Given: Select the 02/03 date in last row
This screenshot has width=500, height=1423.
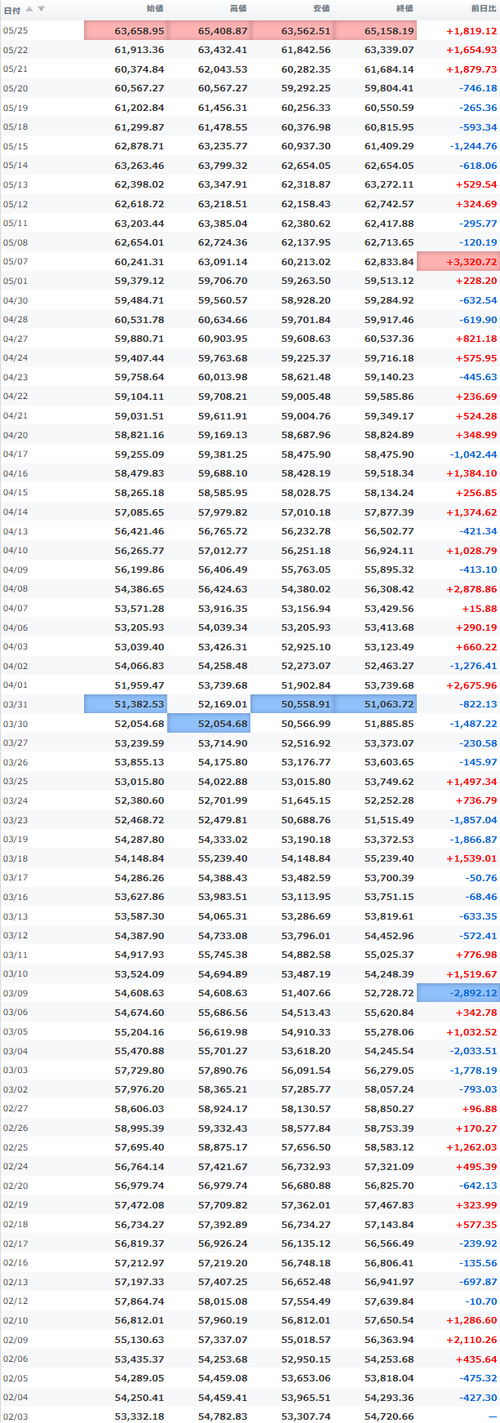Looking at the screenshot, I should (14, 1415).
